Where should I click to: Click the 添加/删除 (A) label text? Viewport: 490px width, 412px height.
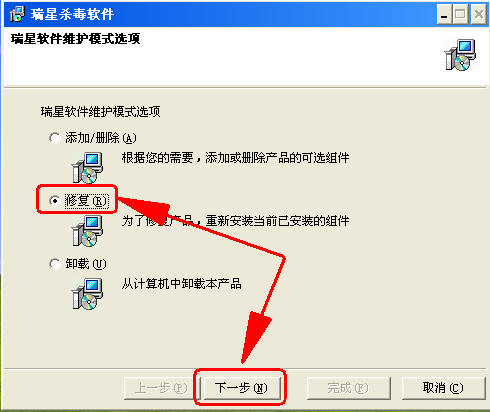tap(101, 138)
